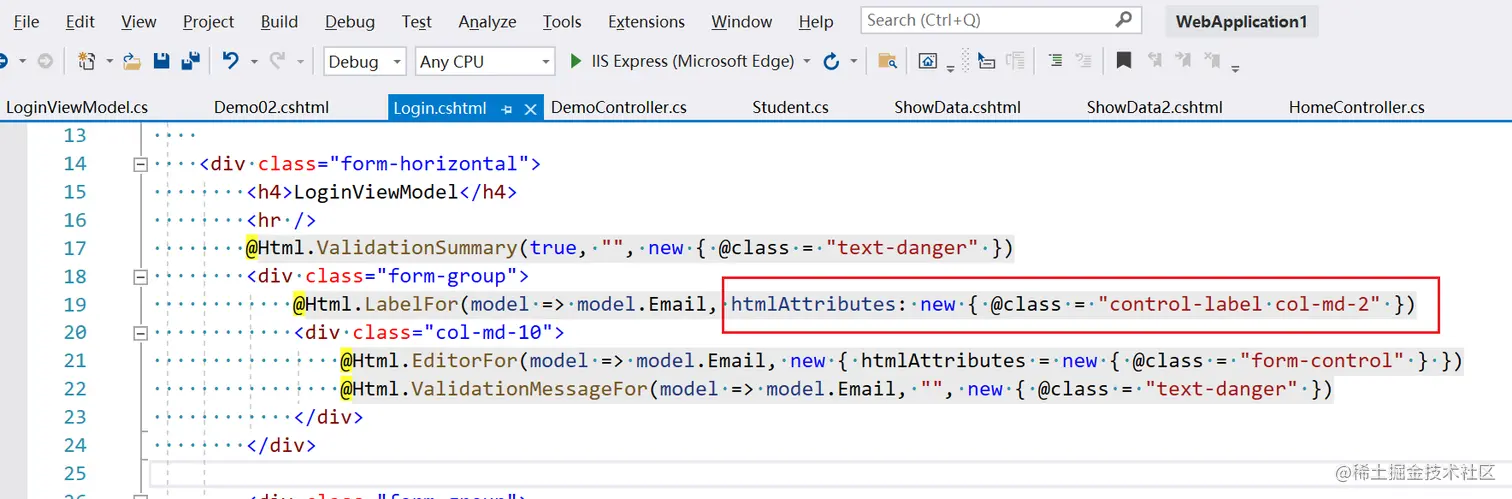Click the WebApplication1 solution name button

(x=1241, y=21)
